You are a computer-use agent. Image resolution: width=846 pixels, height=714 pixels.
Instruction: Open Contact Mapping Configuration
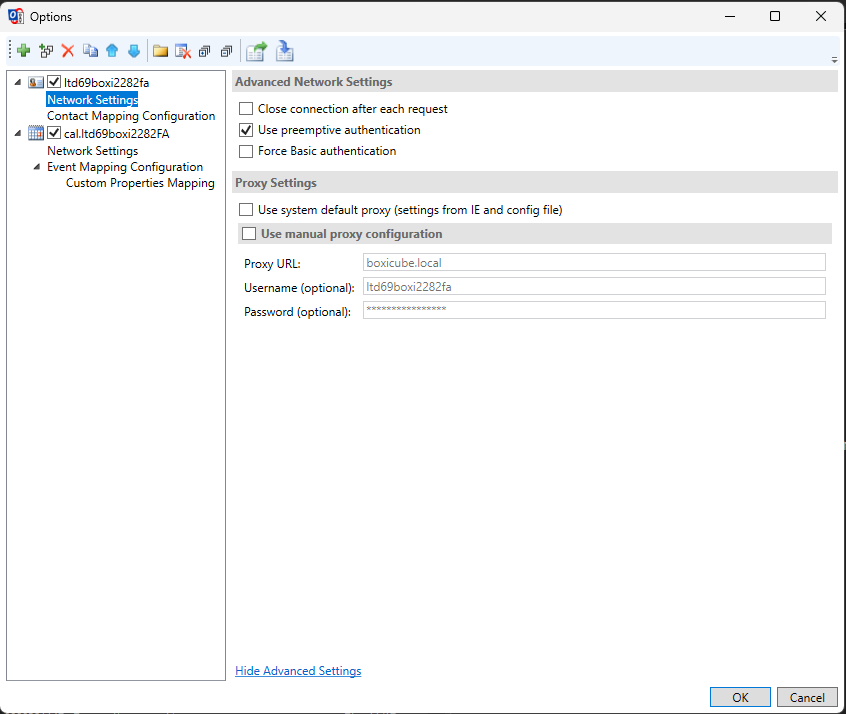click(x=131, y=116)
